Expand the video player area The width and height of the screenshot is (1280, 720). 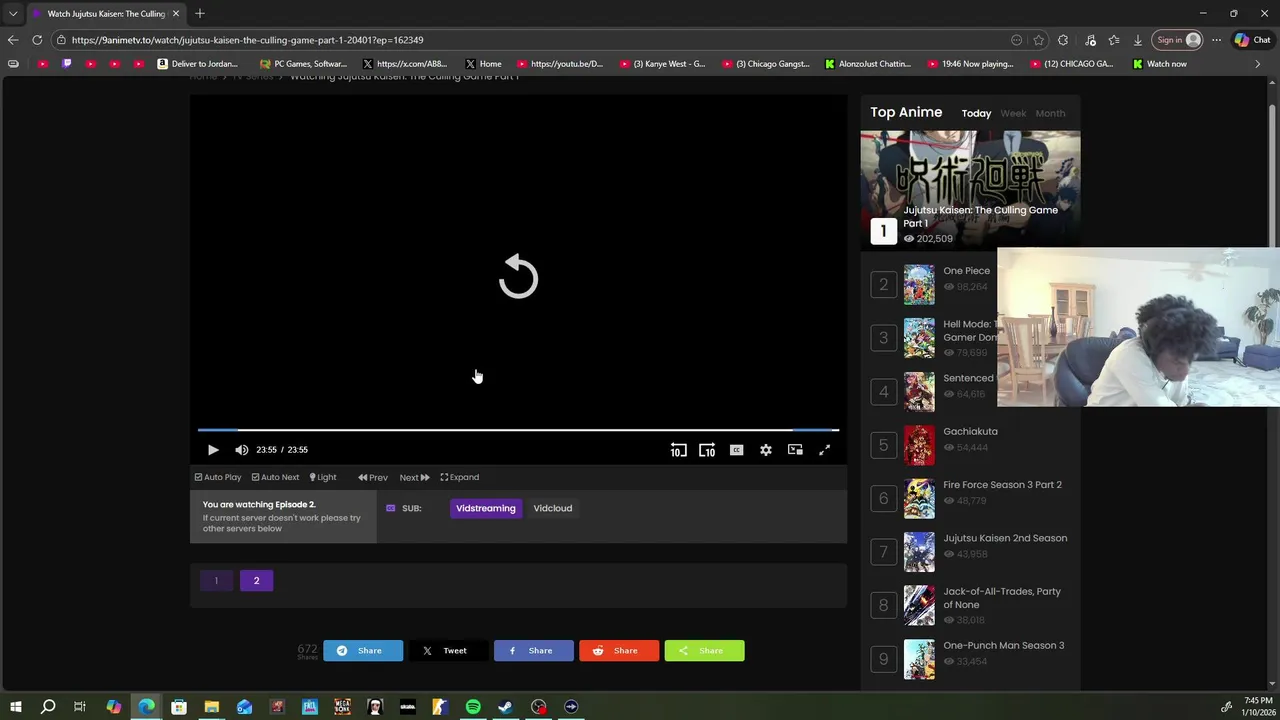(x=460, y=477)
